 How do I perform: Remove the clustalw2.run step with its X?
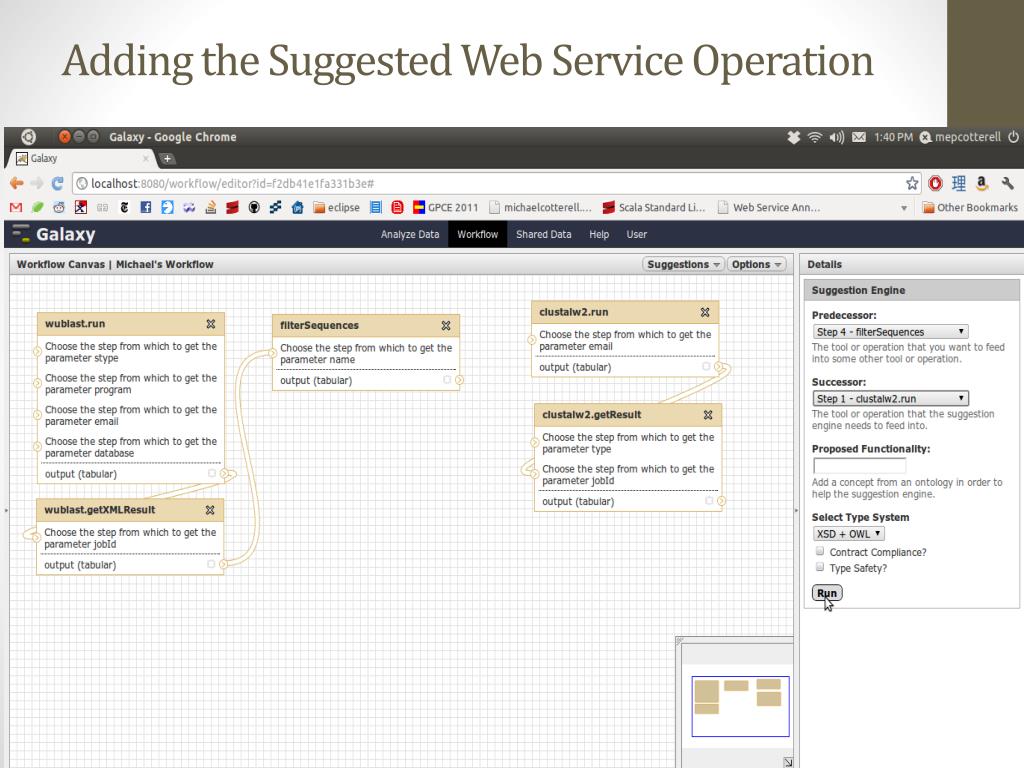point(705,312)
